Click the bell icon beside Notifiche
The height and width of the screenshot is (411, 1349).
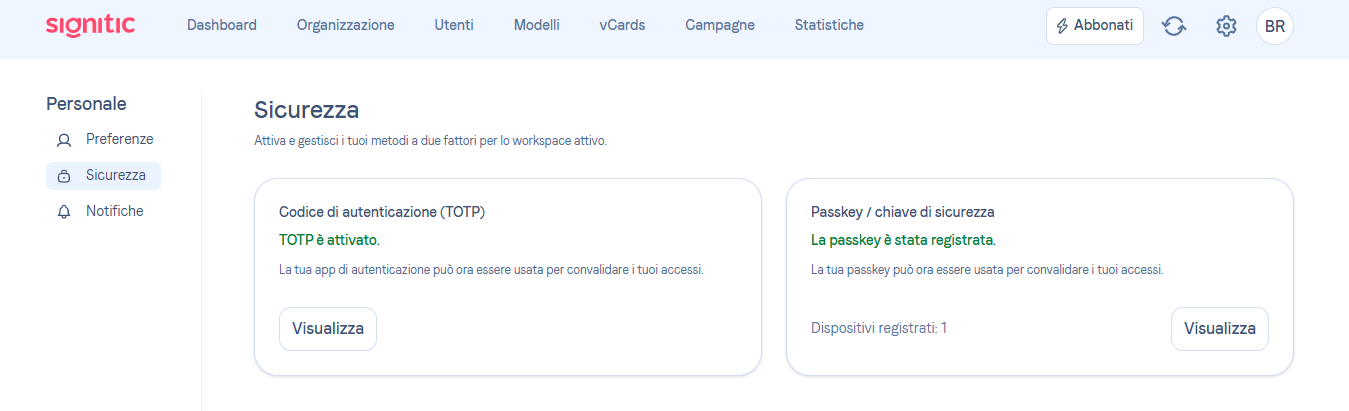64,212
